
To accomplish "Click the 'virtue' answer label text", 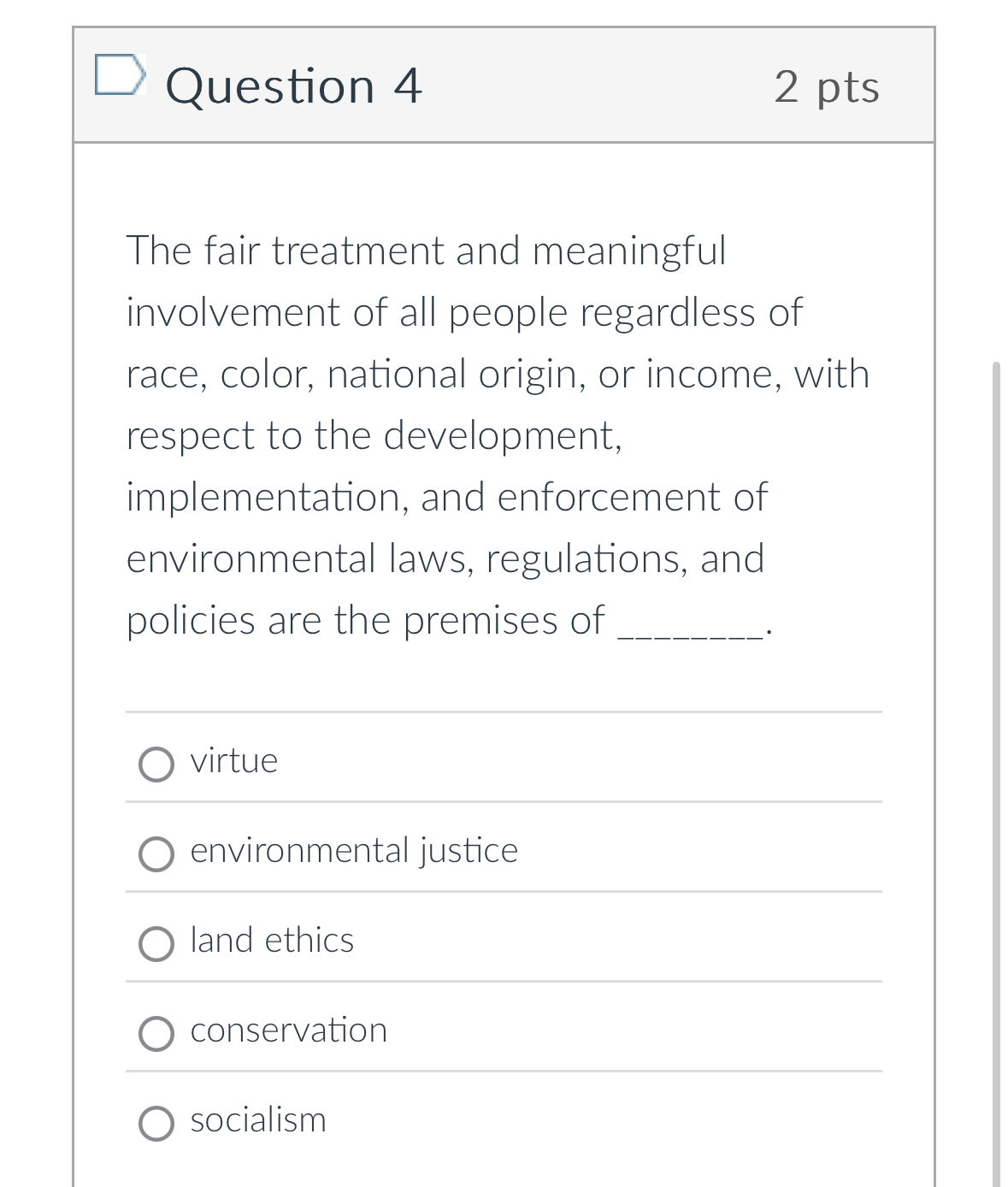I will [x=233, y=761].
